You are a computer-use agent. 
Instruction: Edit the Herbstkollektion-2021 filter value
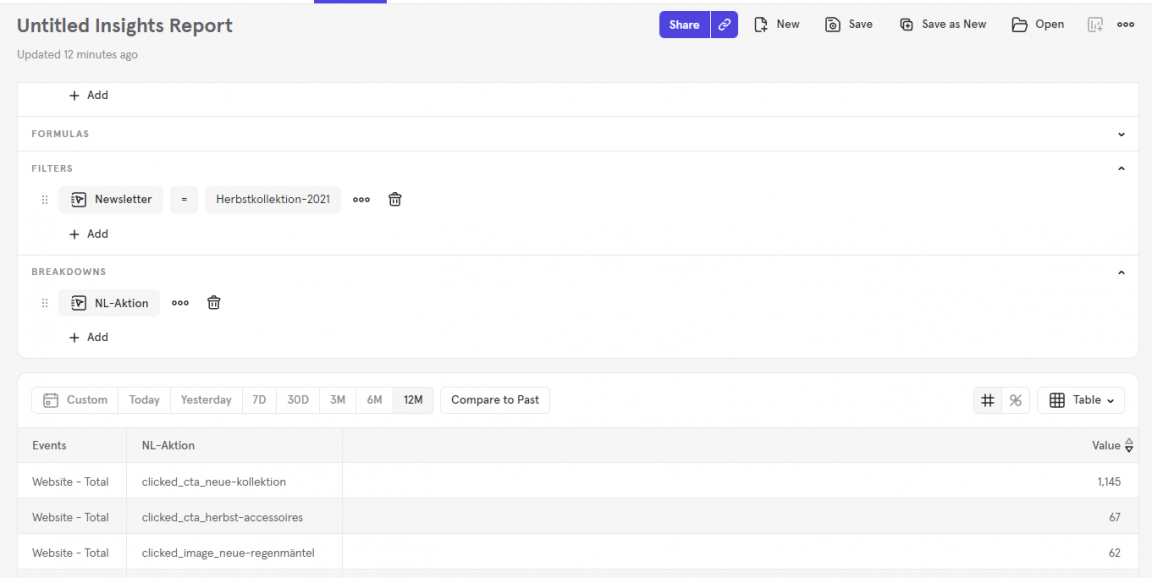pos(272,199)
